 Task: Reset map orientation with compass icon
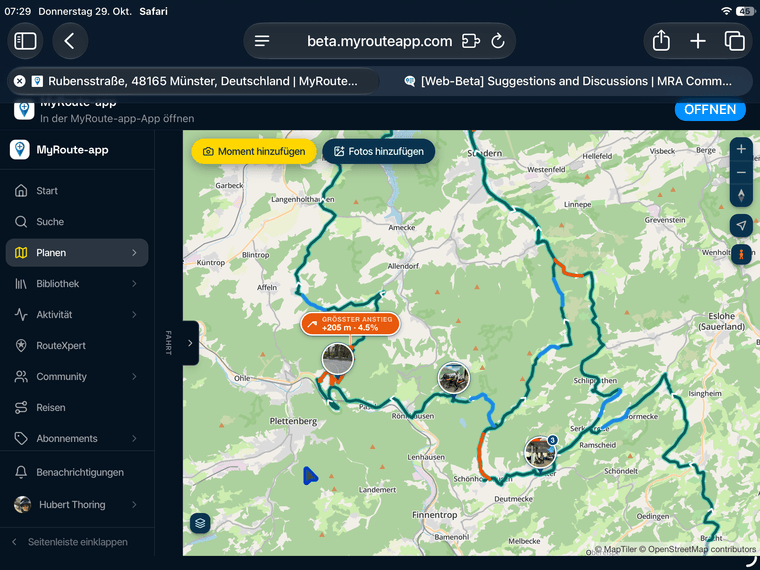(x=741, y=195)
